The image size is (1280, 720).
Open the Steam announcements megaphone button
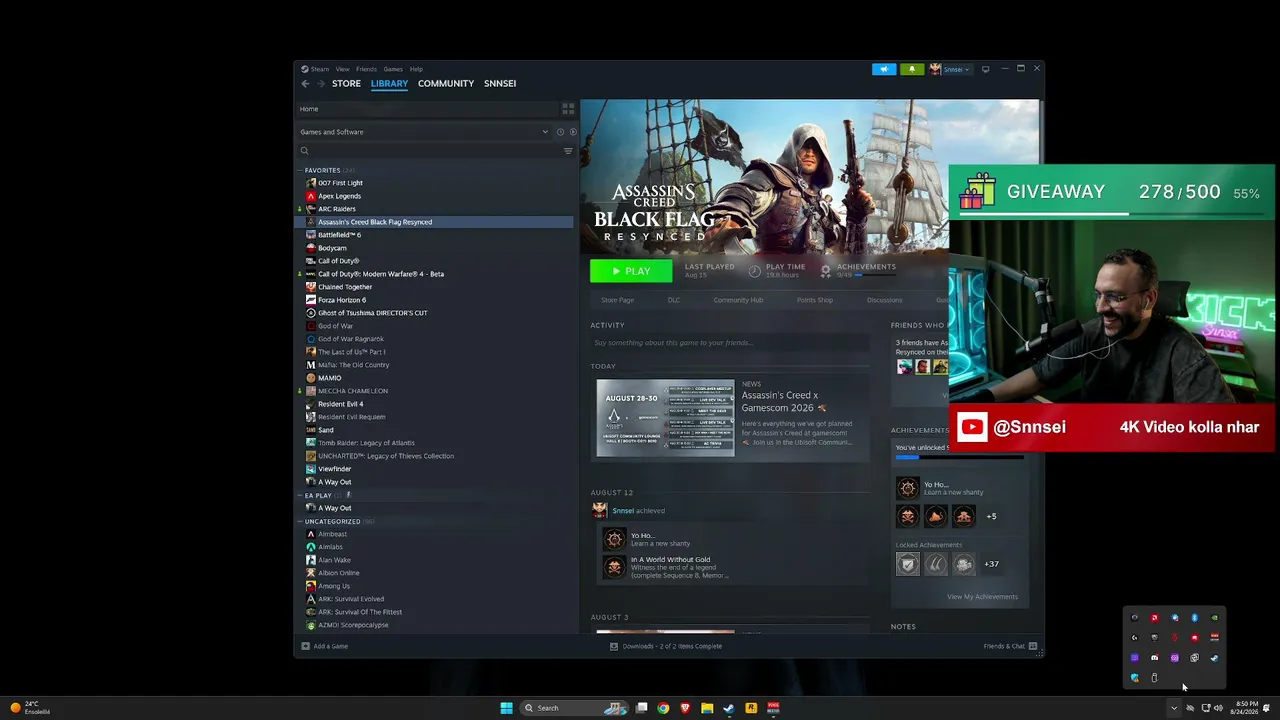tap(884, 69)
